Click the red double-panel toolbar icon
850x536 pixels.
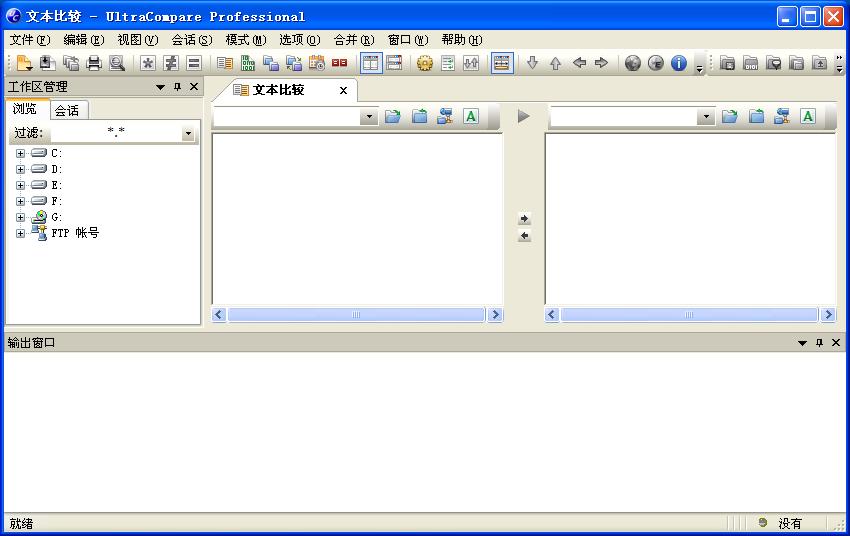tap(339, 63)
